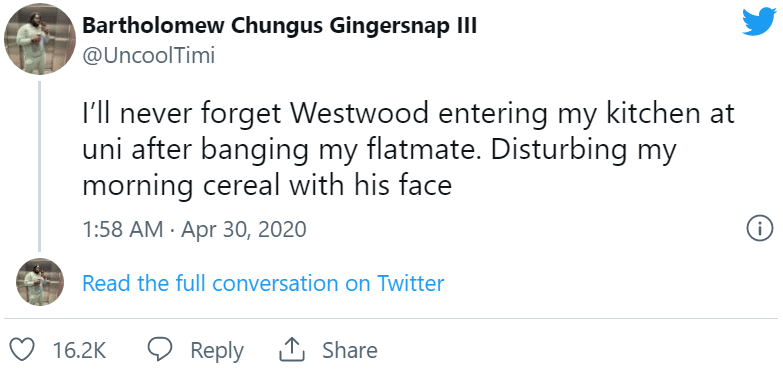Screen dimensions: 783x375
Task: Click the reply speech bubble icon
Action: 160,350
